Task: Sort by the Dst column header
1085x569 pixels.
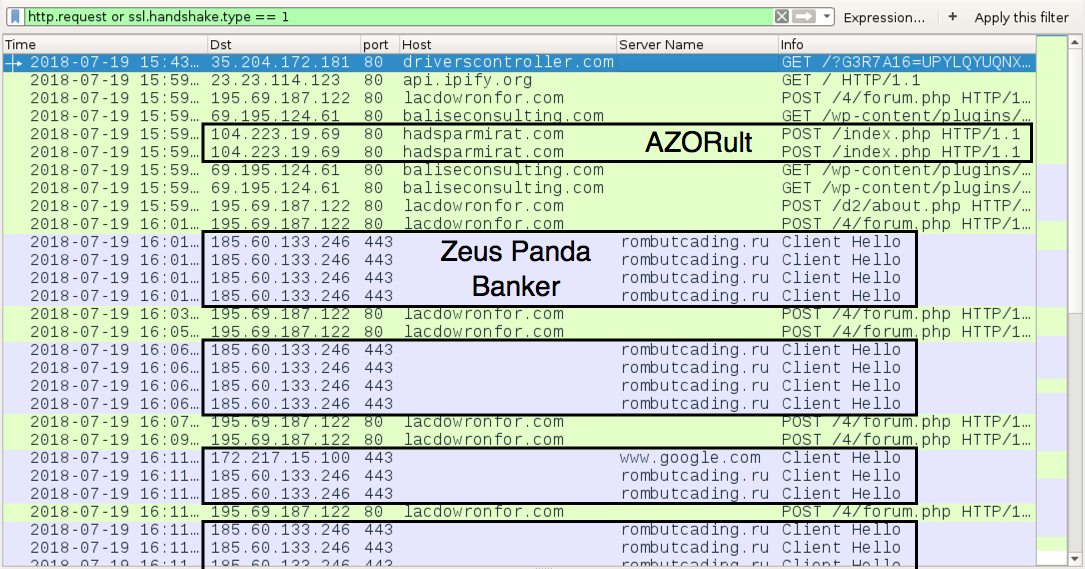Action: coord(284,44)
